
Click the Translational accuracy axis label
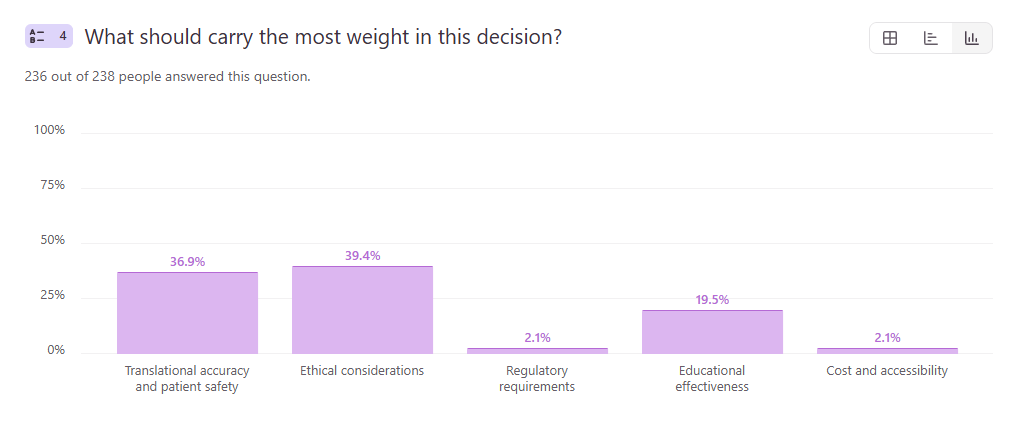(x=187, y=378)
